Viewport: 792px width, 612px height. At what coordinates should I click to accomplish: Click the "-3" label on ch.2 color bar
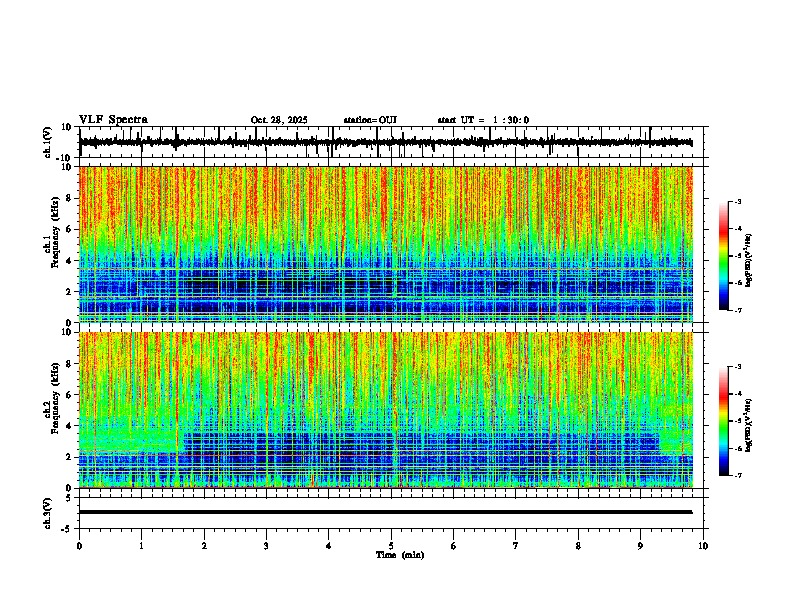coord(737,367)
